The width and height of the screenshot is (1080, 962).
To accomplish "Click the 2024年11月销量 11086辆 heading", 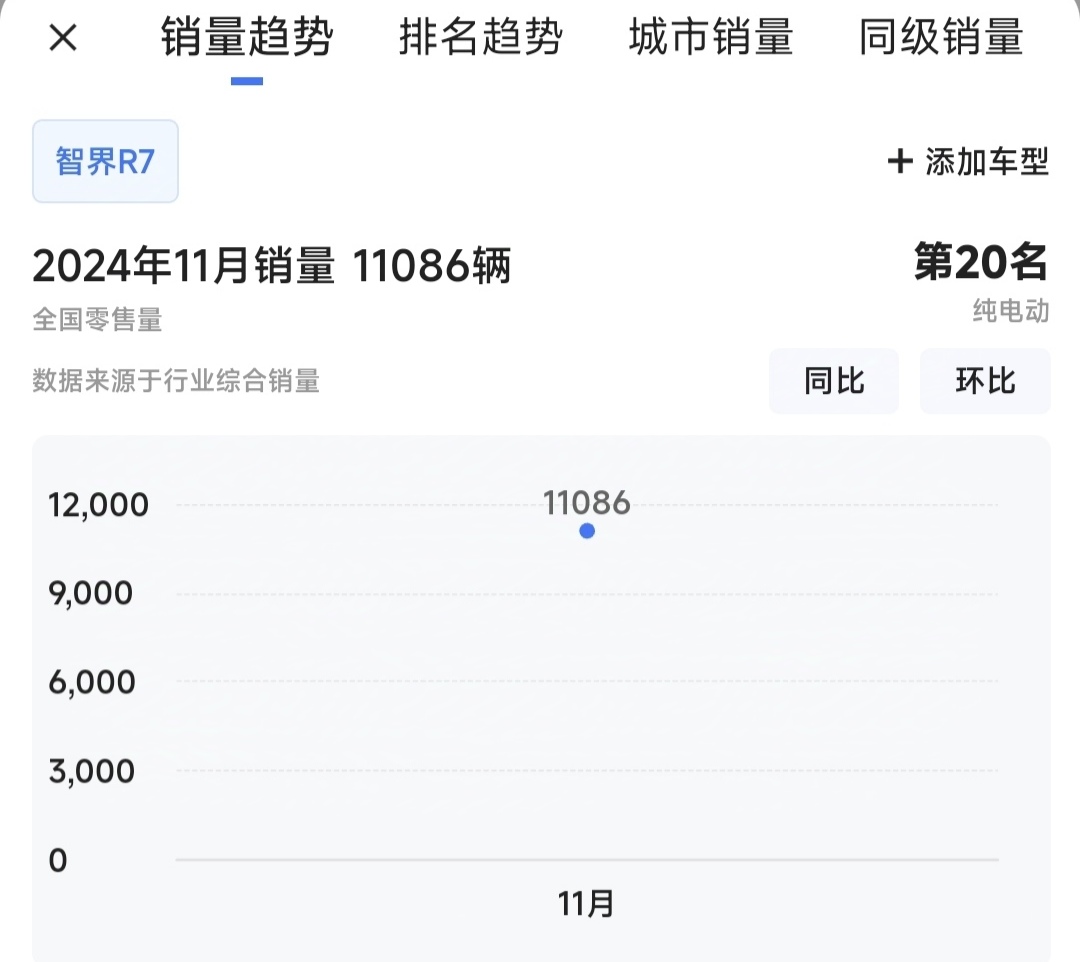I will (271, 266).
